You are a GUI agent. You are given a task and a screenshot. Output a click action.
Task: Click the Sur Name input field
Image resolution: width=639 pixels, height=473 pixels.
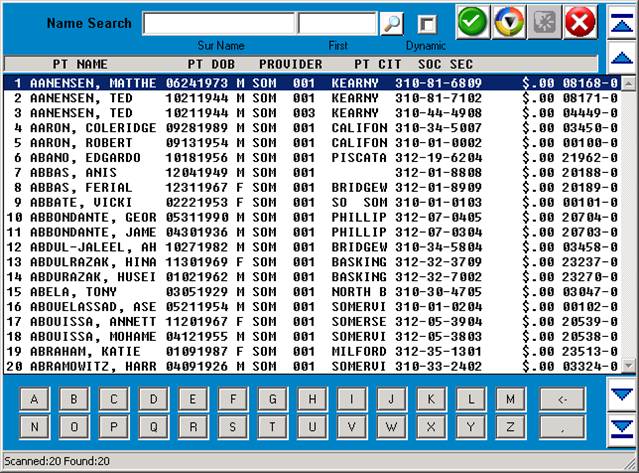pyautogui.click(x=218, y=23)
